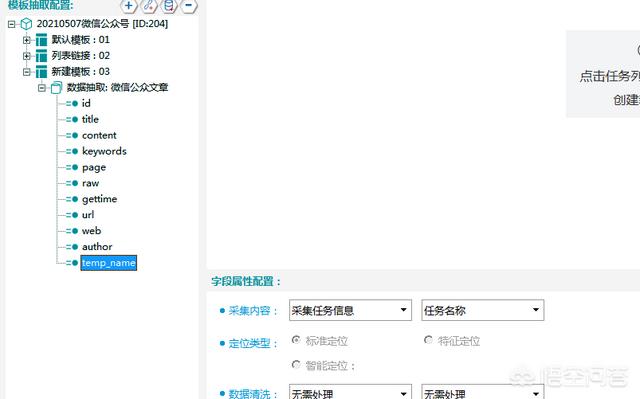
Task: Select the keywords field in tree
Action: pos(104,151)
